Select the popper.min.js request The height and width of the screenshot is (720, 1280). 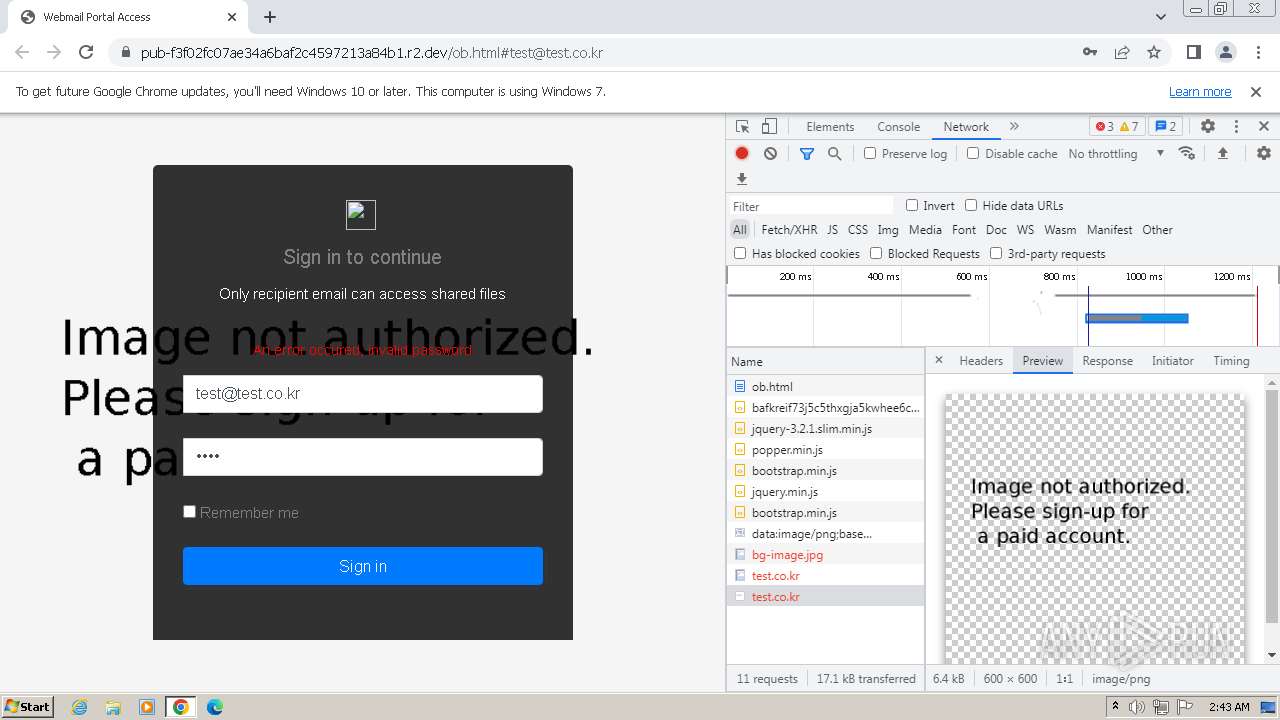[x=826, y=449]
